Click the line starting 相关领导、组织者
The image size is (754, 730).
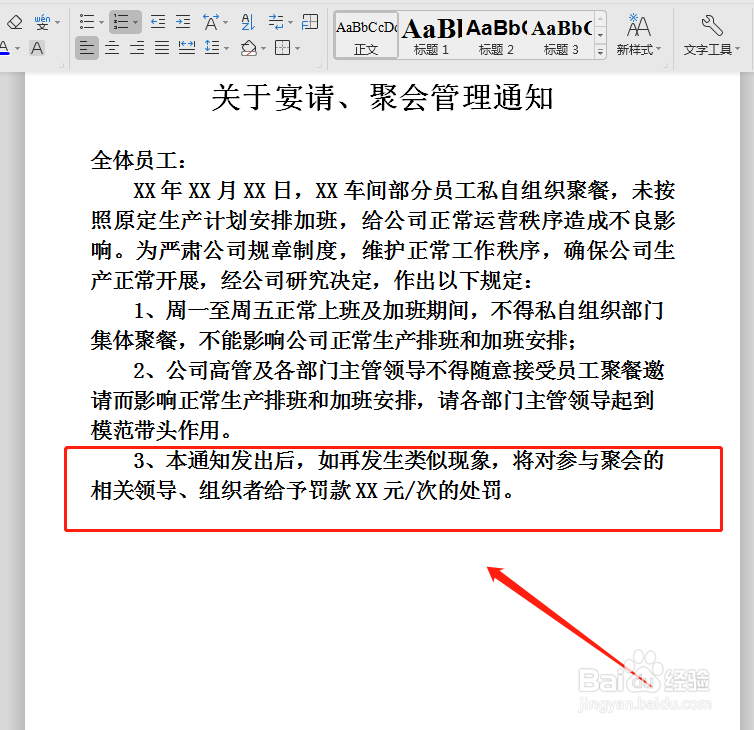(x=302, y=491)
